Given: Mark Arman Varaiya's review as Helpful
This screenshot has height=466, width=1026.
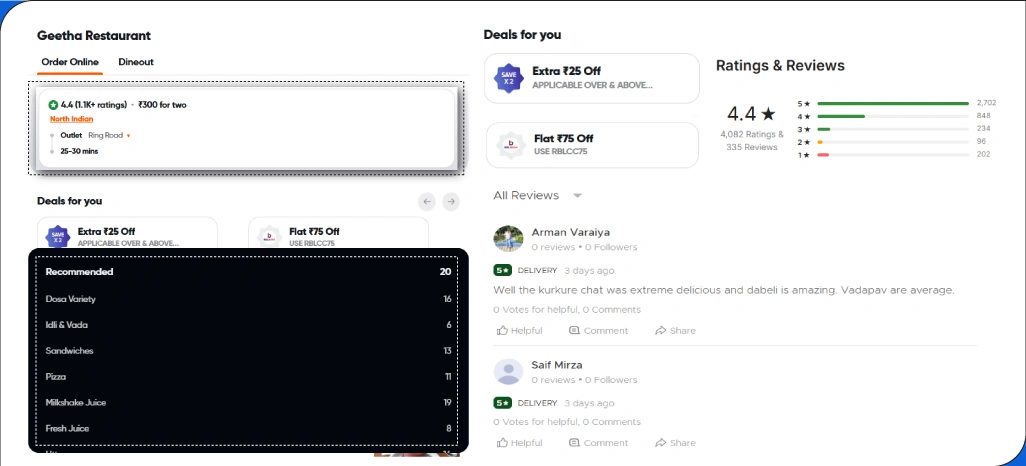Looking at the screenshot, I should click(519, 331).
